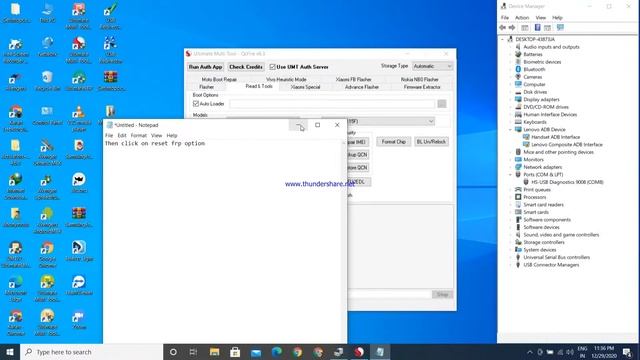This screenshot has height=360, width=640.
Task: Expand the Display adapters node
Action: (510, 100)
